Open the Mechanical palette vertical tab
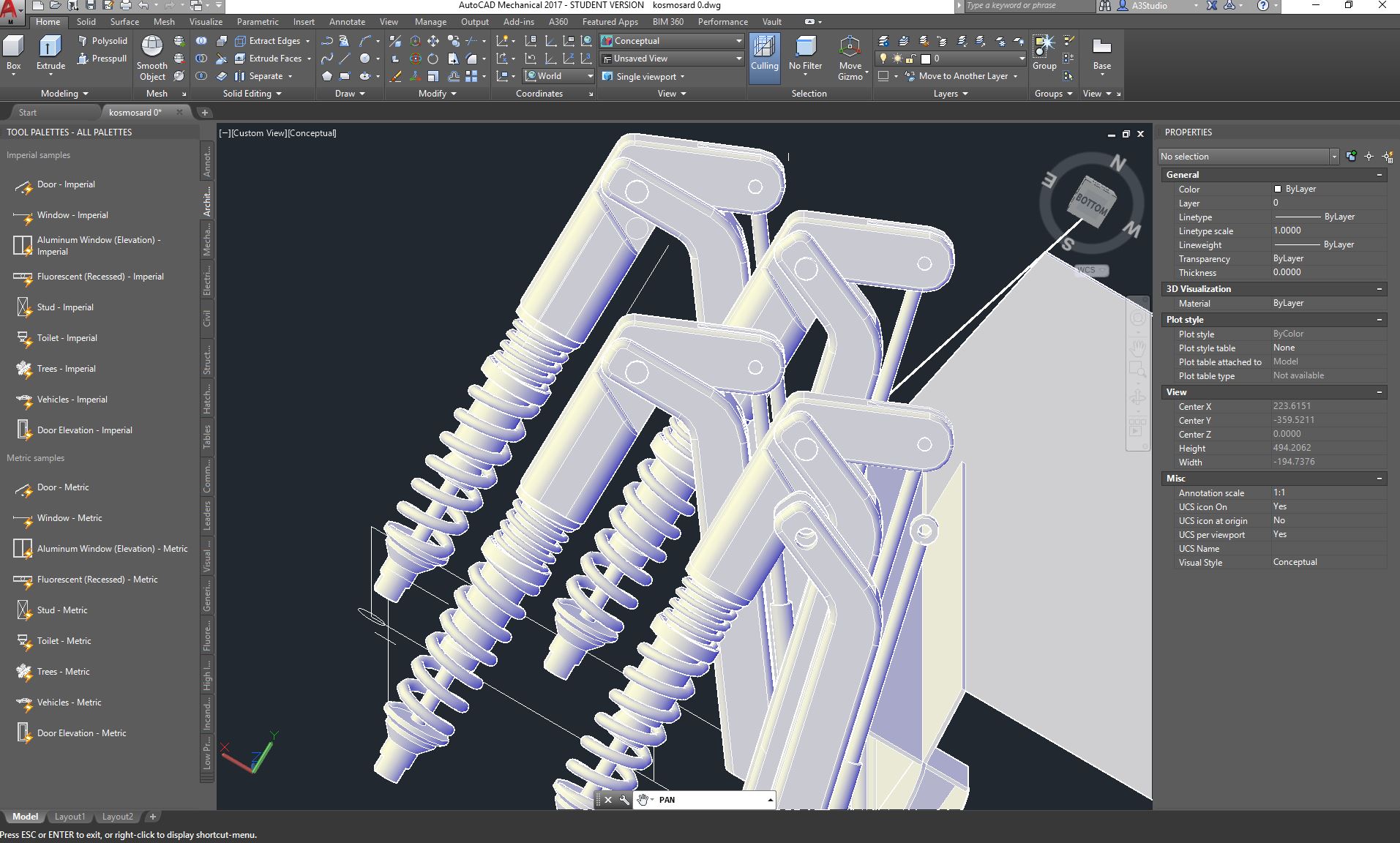Image resolution: width=1400 pixels, height=843 pixels. pos(207,239)
